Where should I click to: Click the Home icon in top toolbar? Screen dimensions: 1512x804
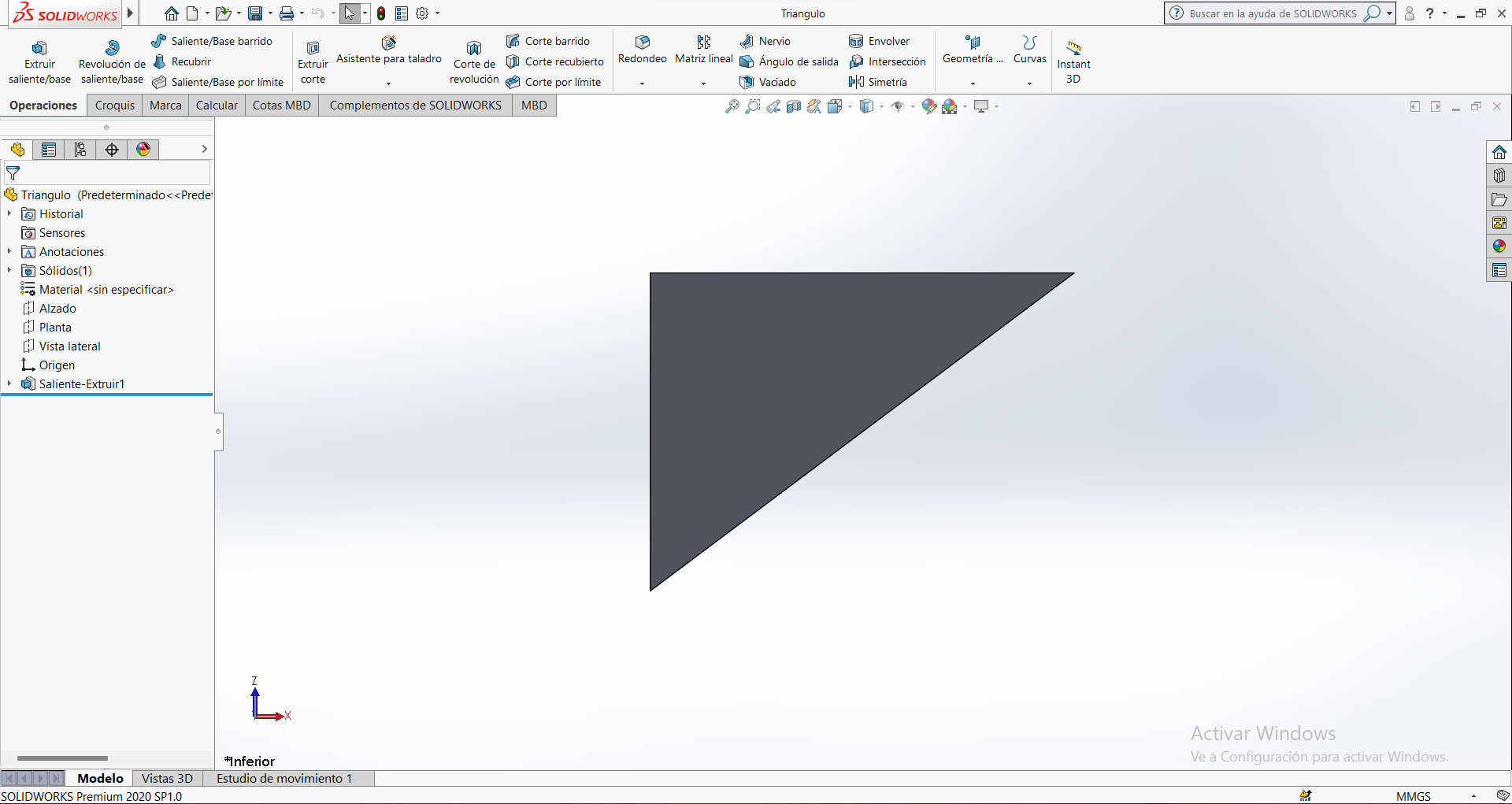pos(171,13)
